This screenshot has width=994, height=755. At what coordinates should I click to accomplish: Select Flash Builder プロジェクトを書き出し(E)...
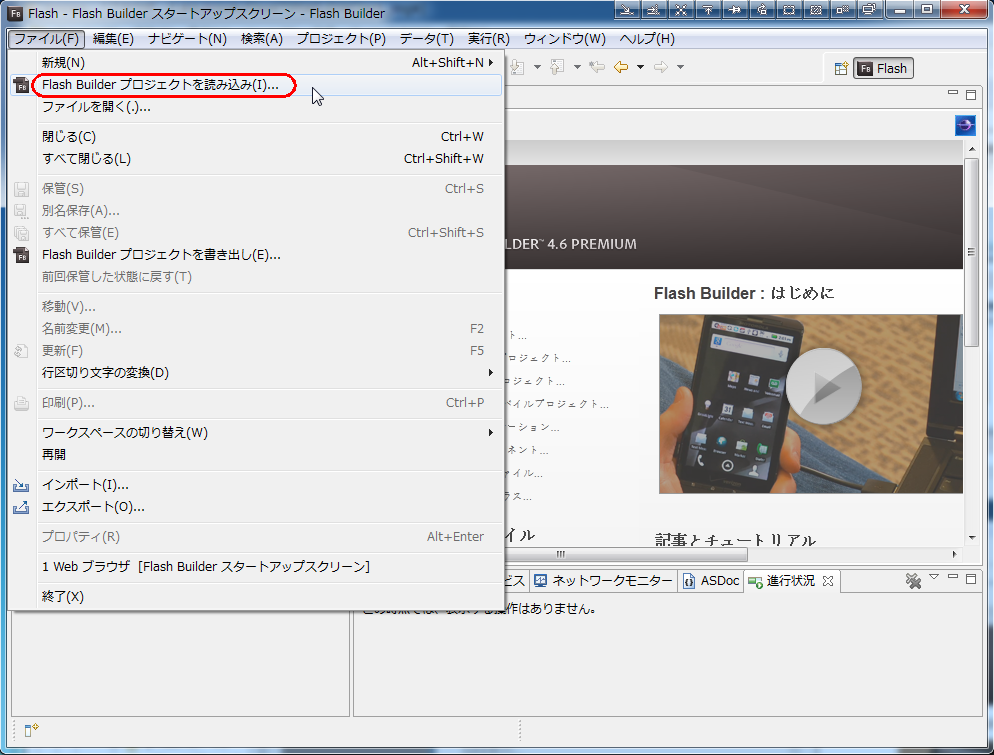pyautogui.click(x=257, y=254)
